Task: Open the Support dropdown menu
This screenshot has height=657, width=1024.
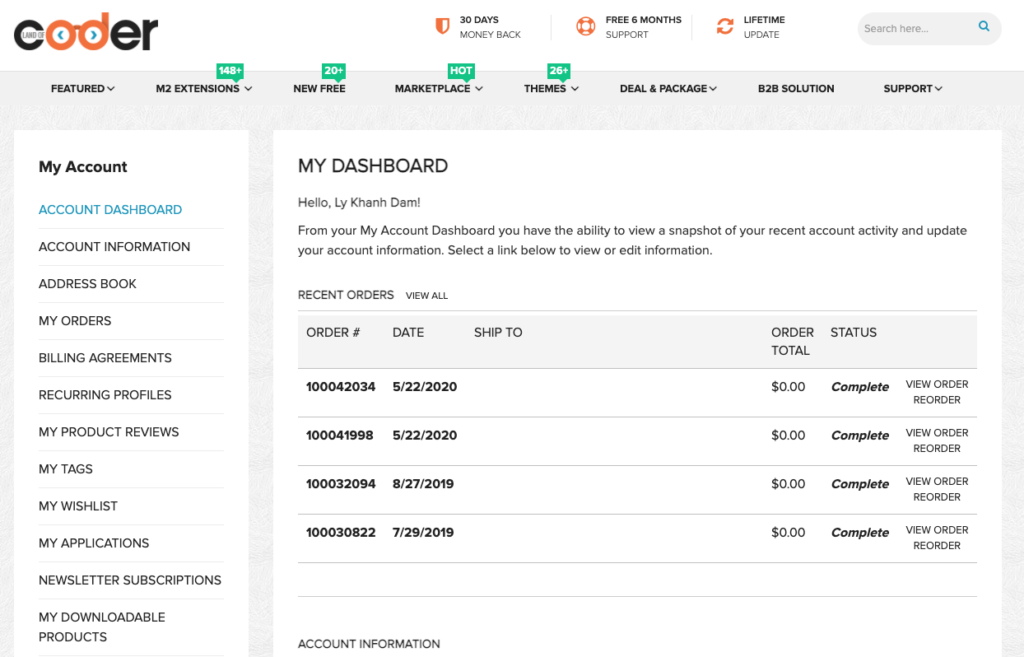Action: [x=912, y=89]
